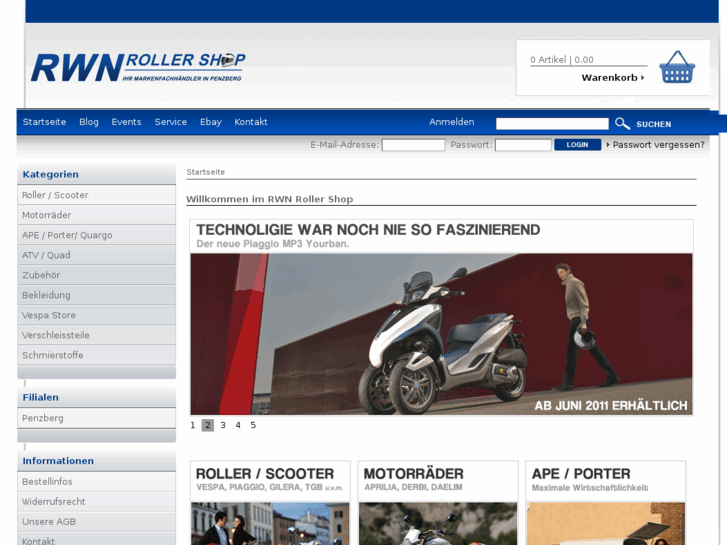Click the Filialen sidebar heading
This screenshot has width=727, height=545.
click(x=40, y=398)
